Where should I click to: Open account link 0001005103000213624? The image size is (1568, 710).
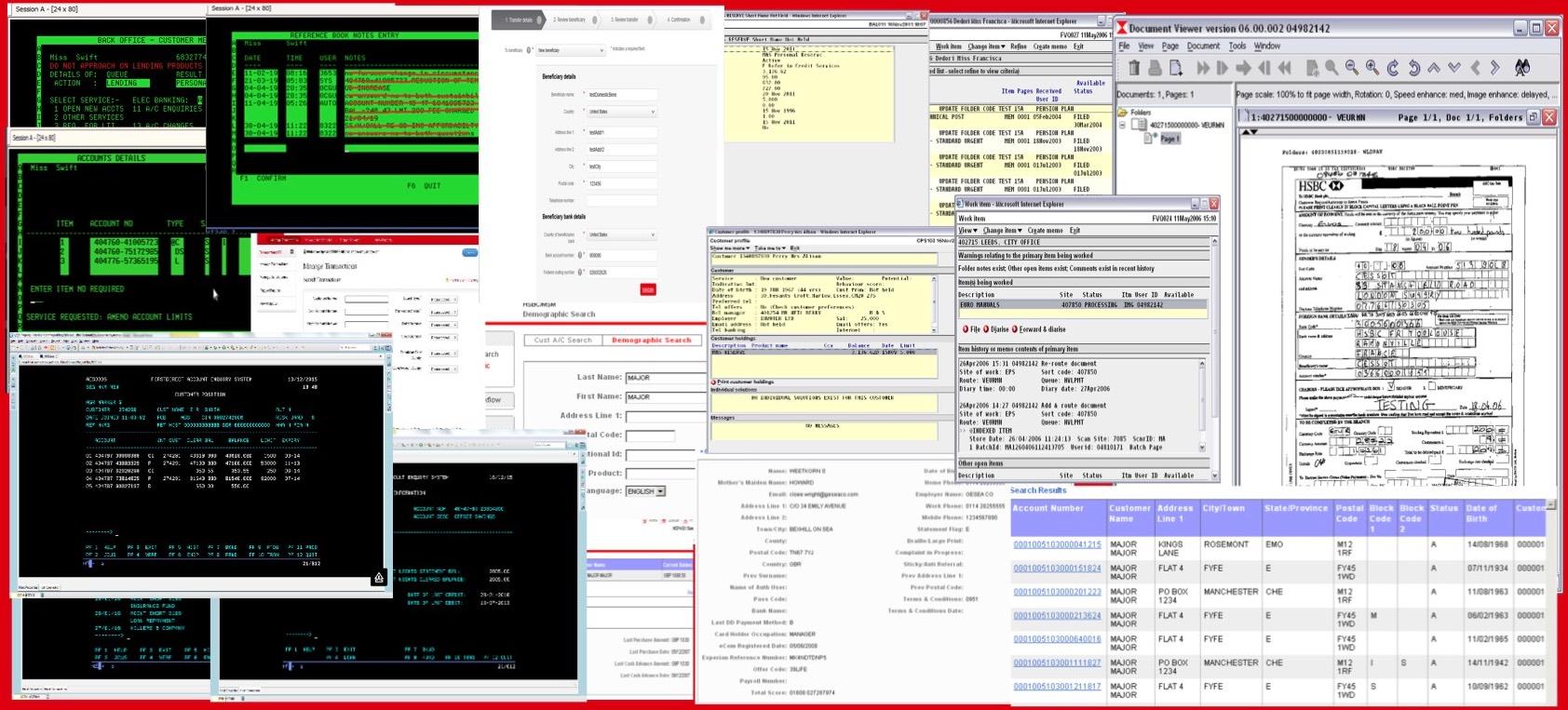pos(1057,615)
